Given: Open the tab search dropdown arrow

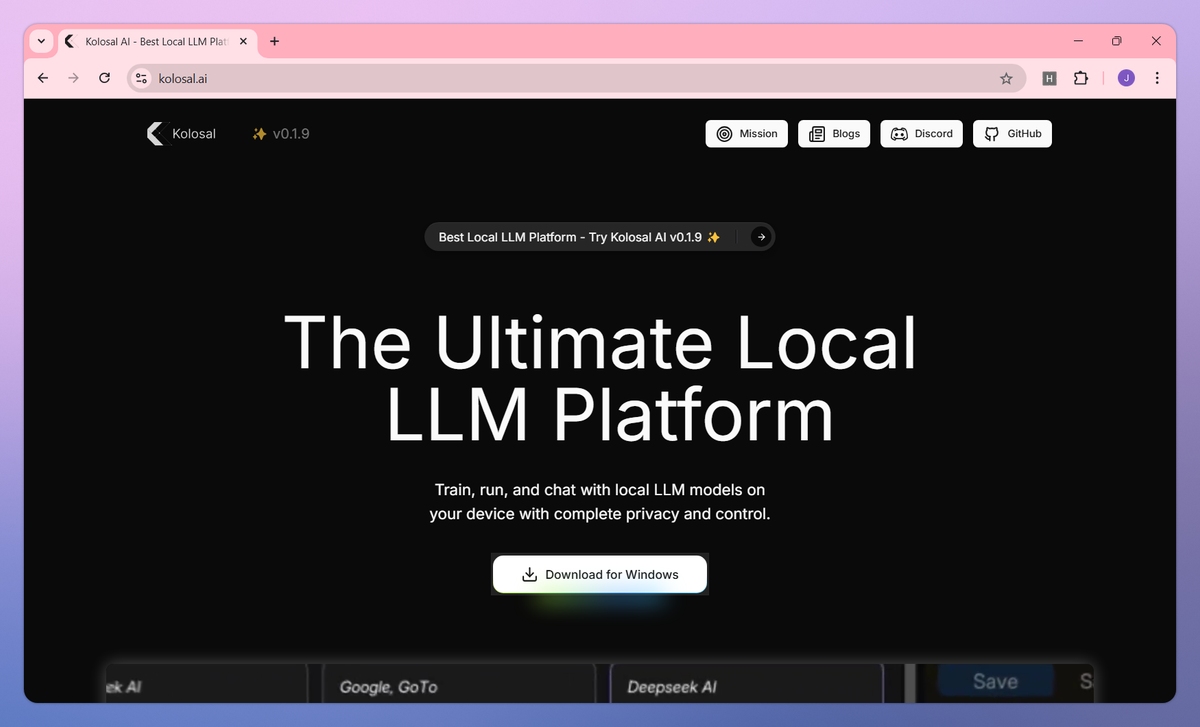Looking at the screenshot, I should 41,41.
